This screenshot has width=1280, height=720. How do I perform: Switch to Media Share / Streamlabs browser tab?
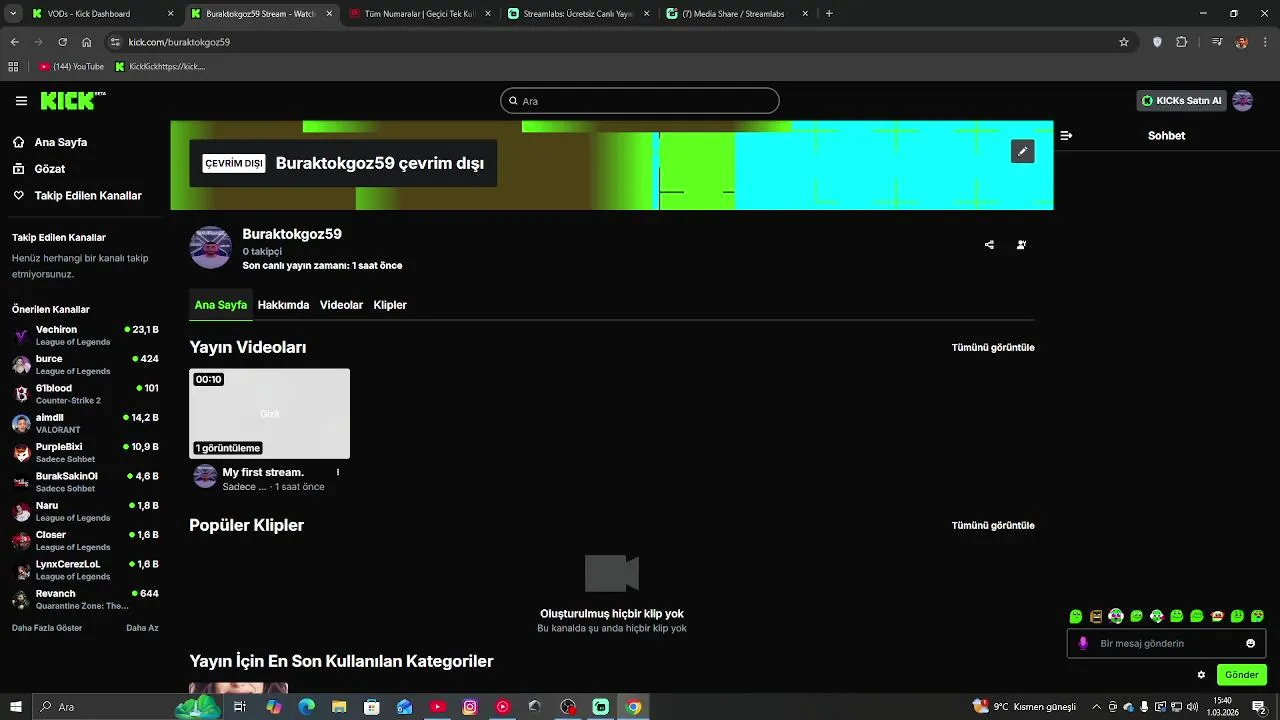(735, 14)
